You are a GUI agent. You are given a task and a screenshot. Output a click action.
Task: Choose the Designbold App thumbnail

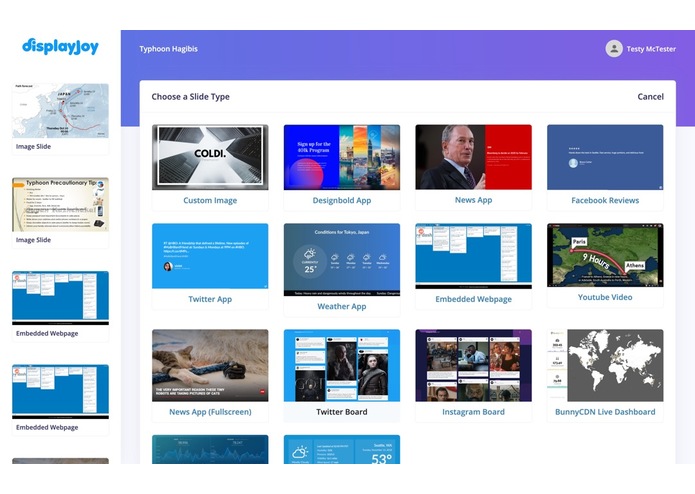click(342, 157)
